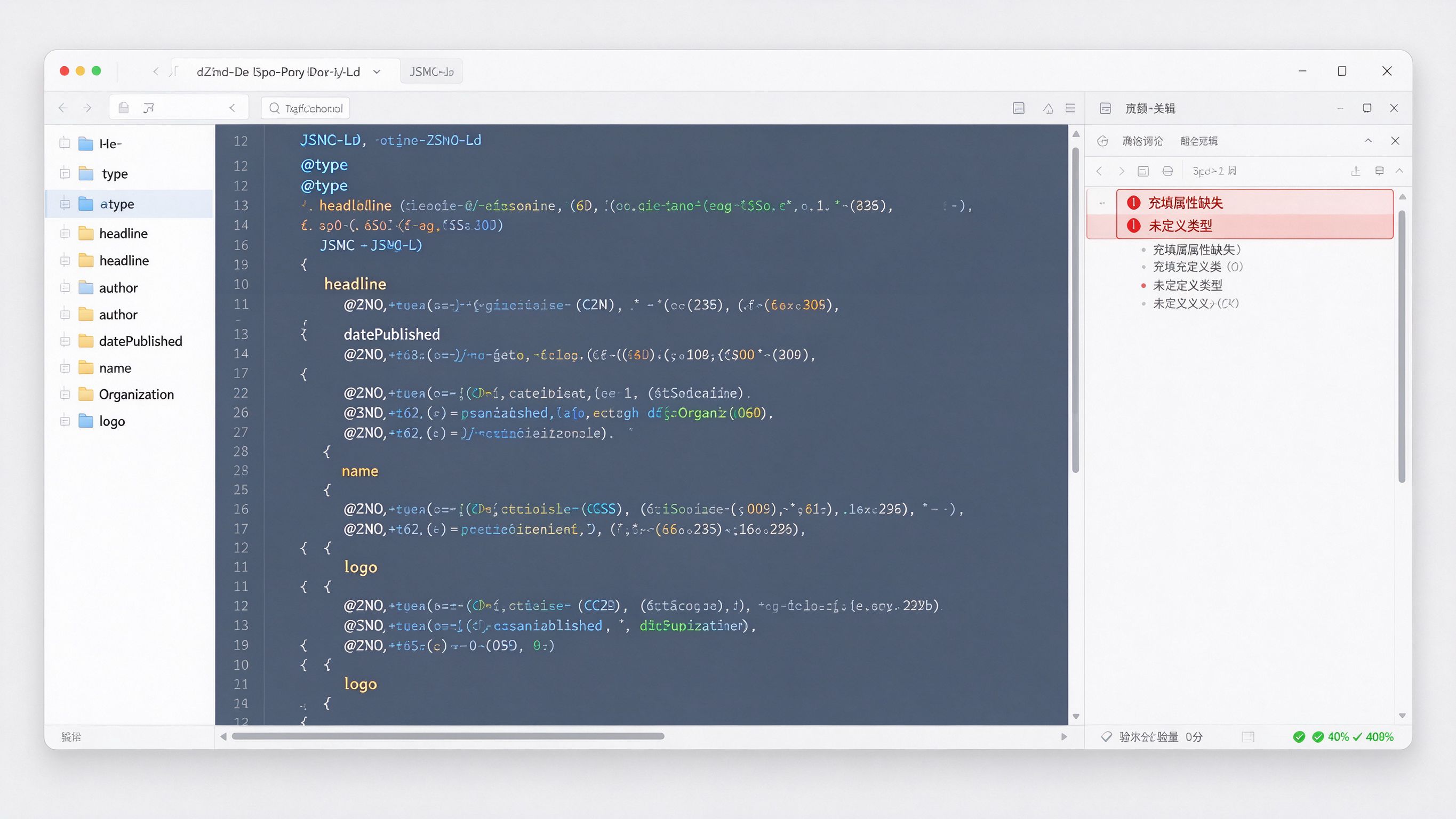Toggle the checkbox beside datePublished folder
The image size is (1456, 819).
point(65,341)
